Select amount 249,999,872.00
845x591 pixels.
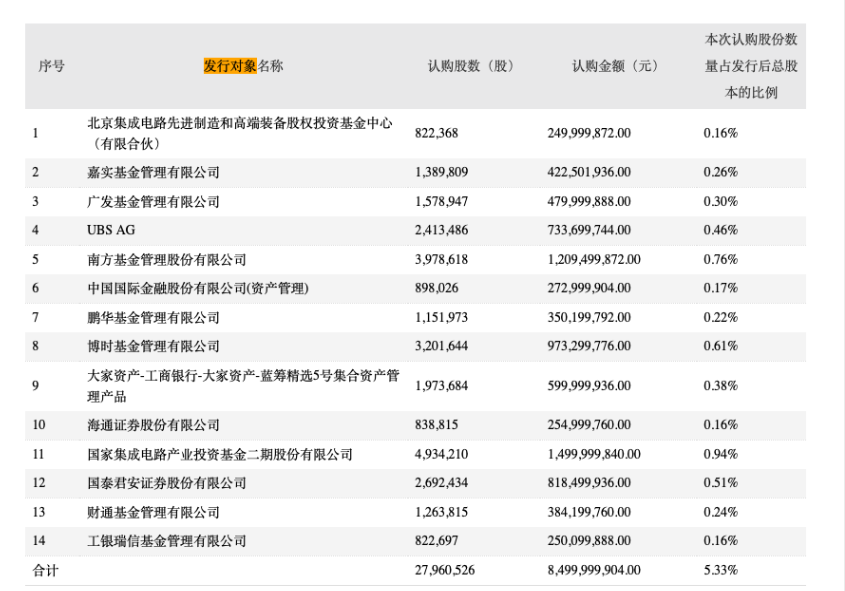coord(589,133)
